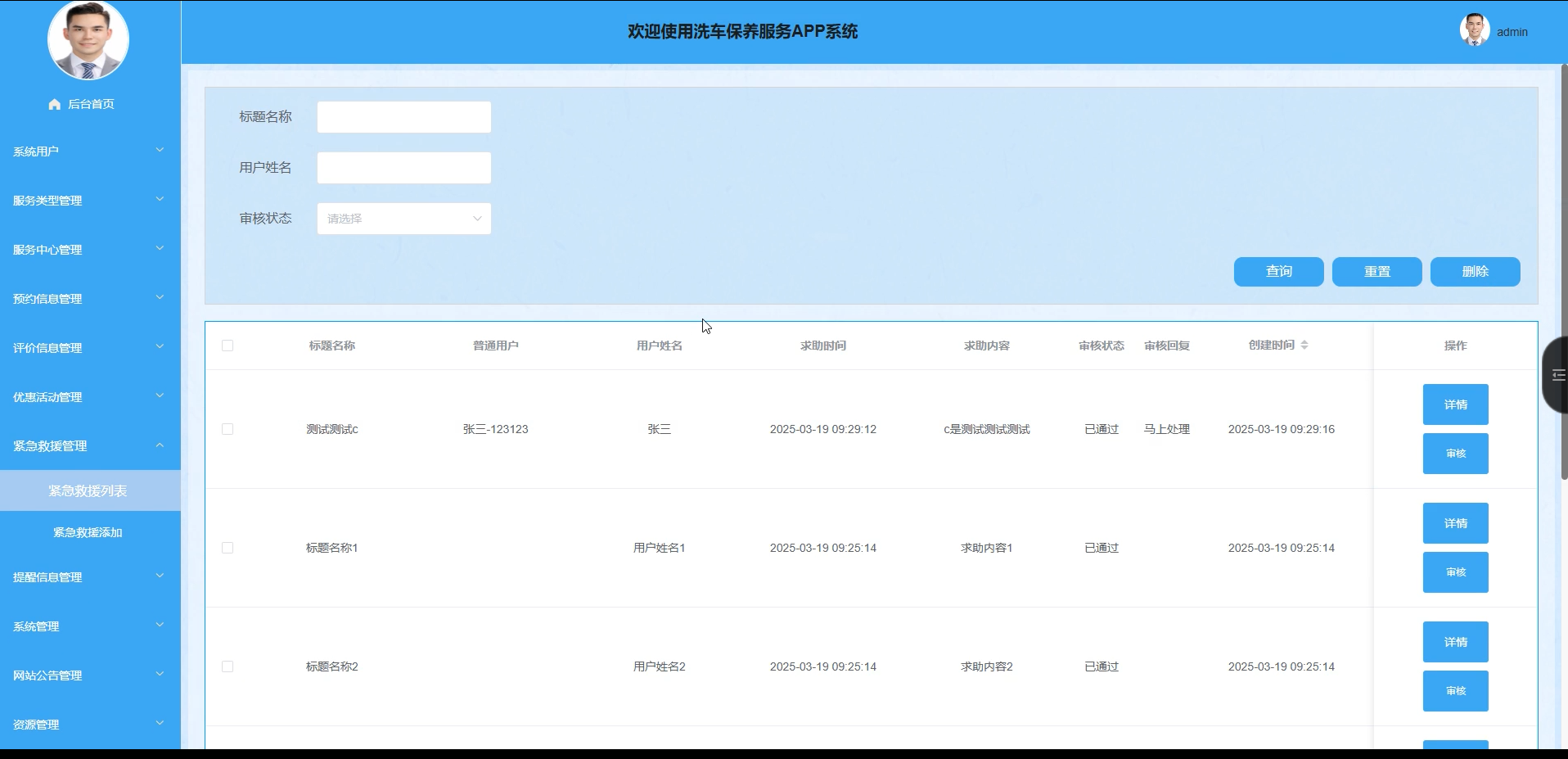Open the 系统管理 menu label
Image resolution: width=1568 pixels, height=759 pixels.
coord(36,626)
